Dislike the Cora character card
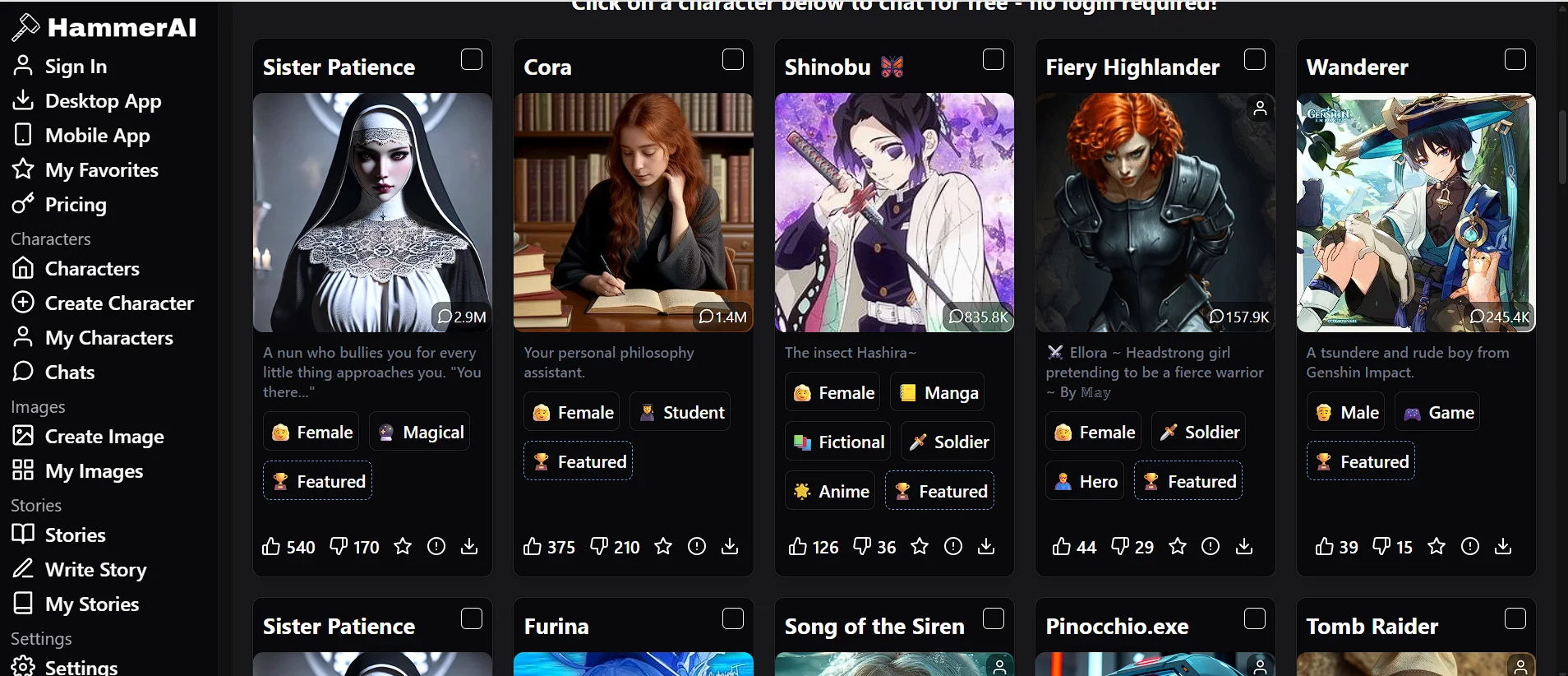The image size is (1568, 676). (x=600, y=546)
